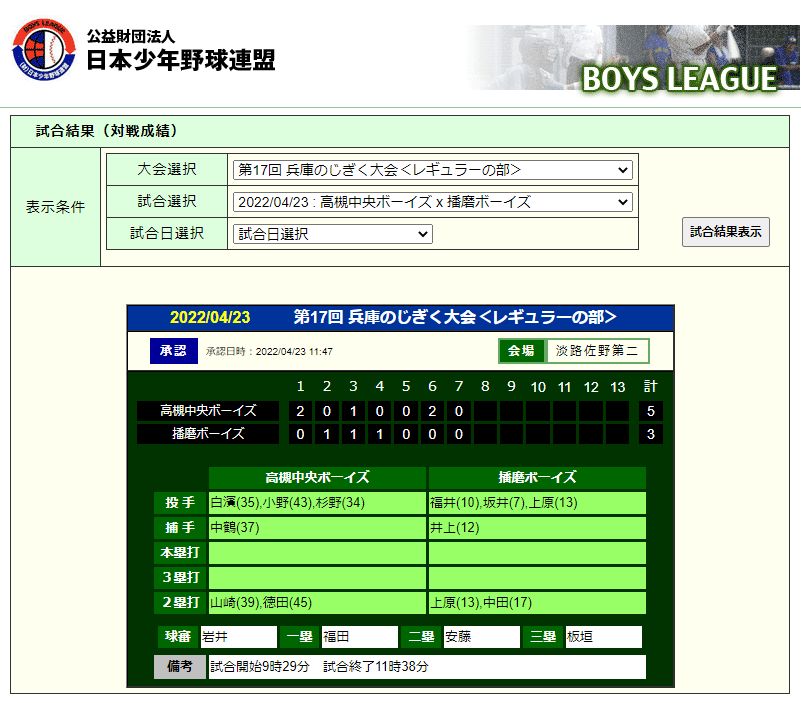Click the venue name 淡路佐野第二

click(597, 350)
